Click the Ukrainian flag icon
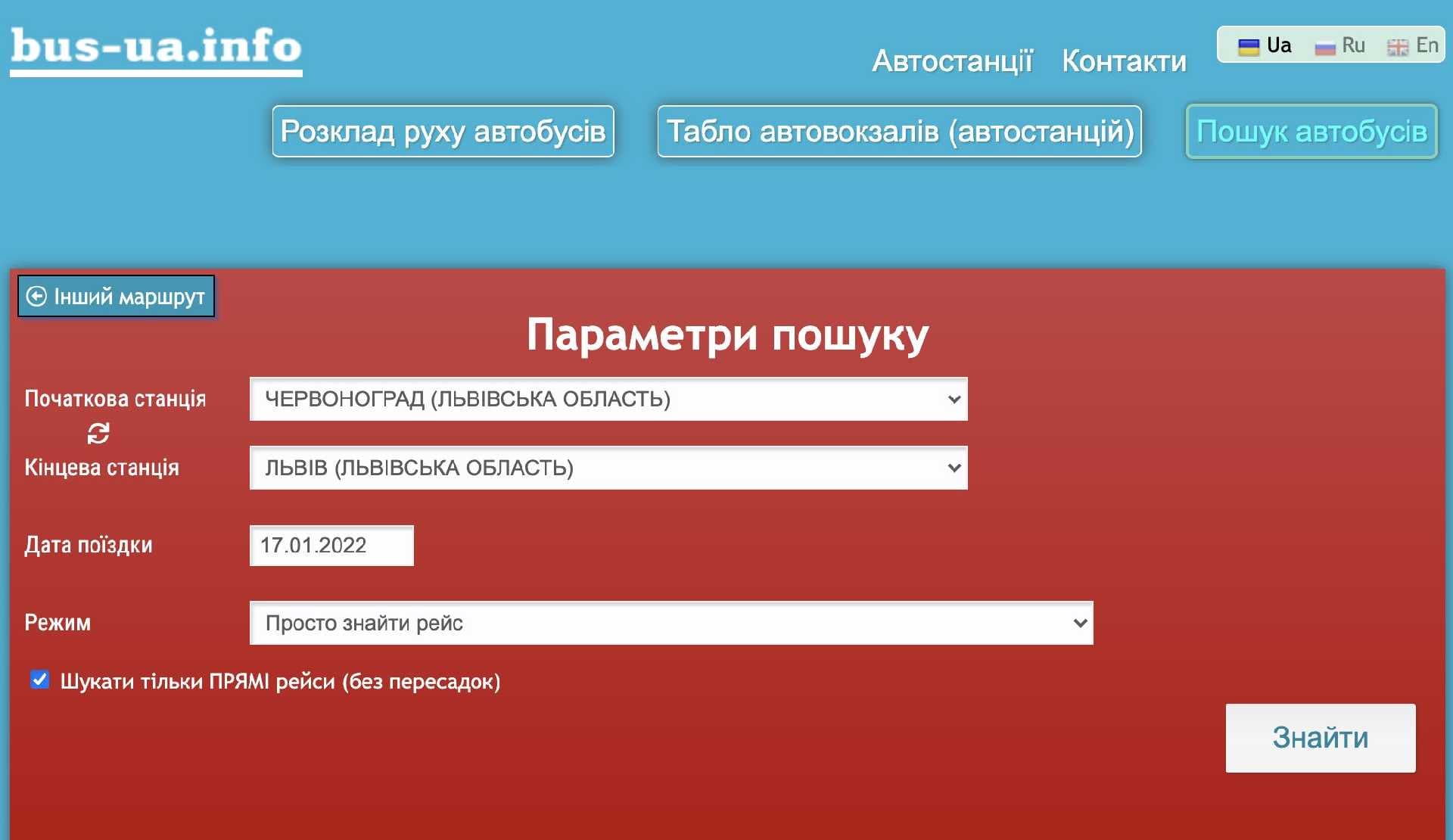This screenshot has height=840, width=1453. tap(1248, 47)
